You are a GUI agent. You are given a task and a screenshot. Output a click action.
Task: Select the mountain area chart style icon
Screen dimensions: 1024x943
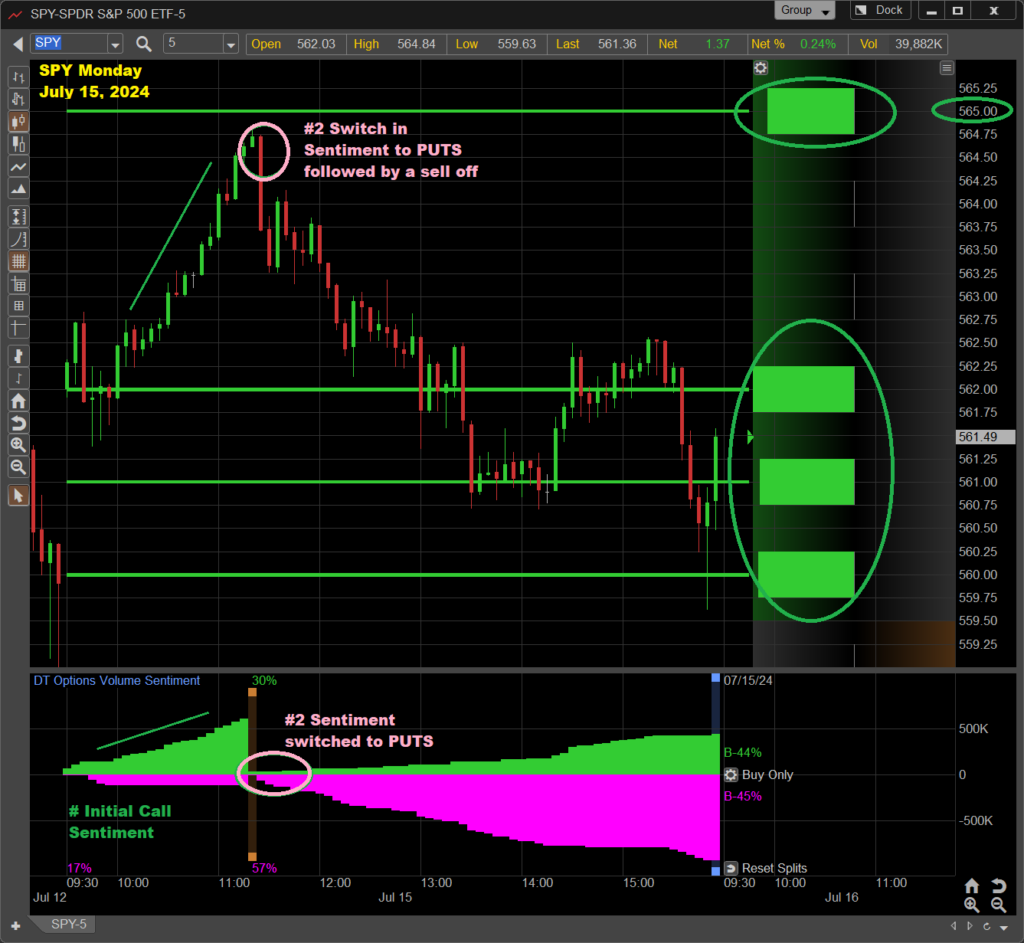click(x=18, y=189)
